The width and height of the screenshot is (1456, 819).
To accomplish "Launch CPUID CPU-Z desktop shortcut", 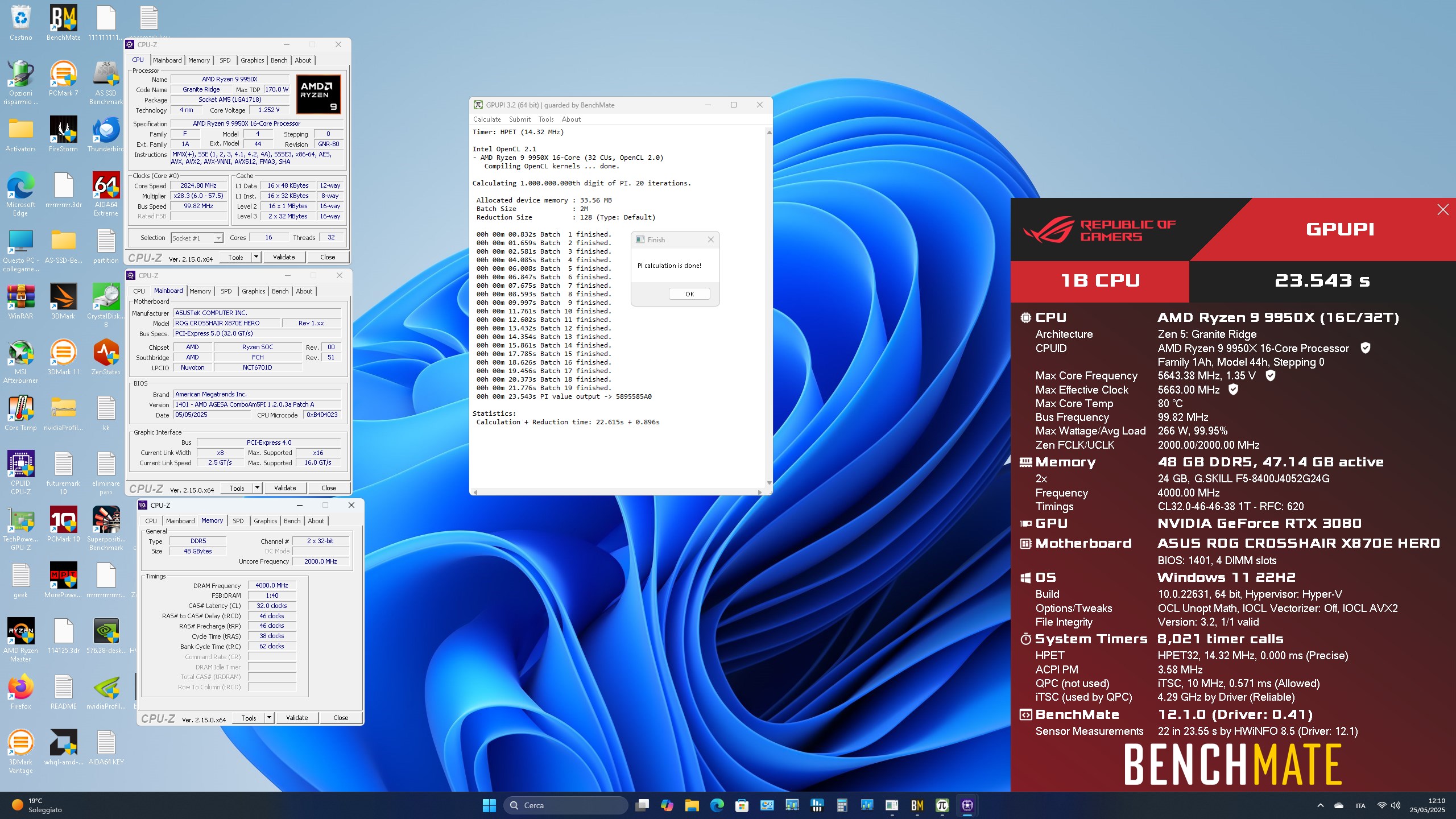I will 20,473.
